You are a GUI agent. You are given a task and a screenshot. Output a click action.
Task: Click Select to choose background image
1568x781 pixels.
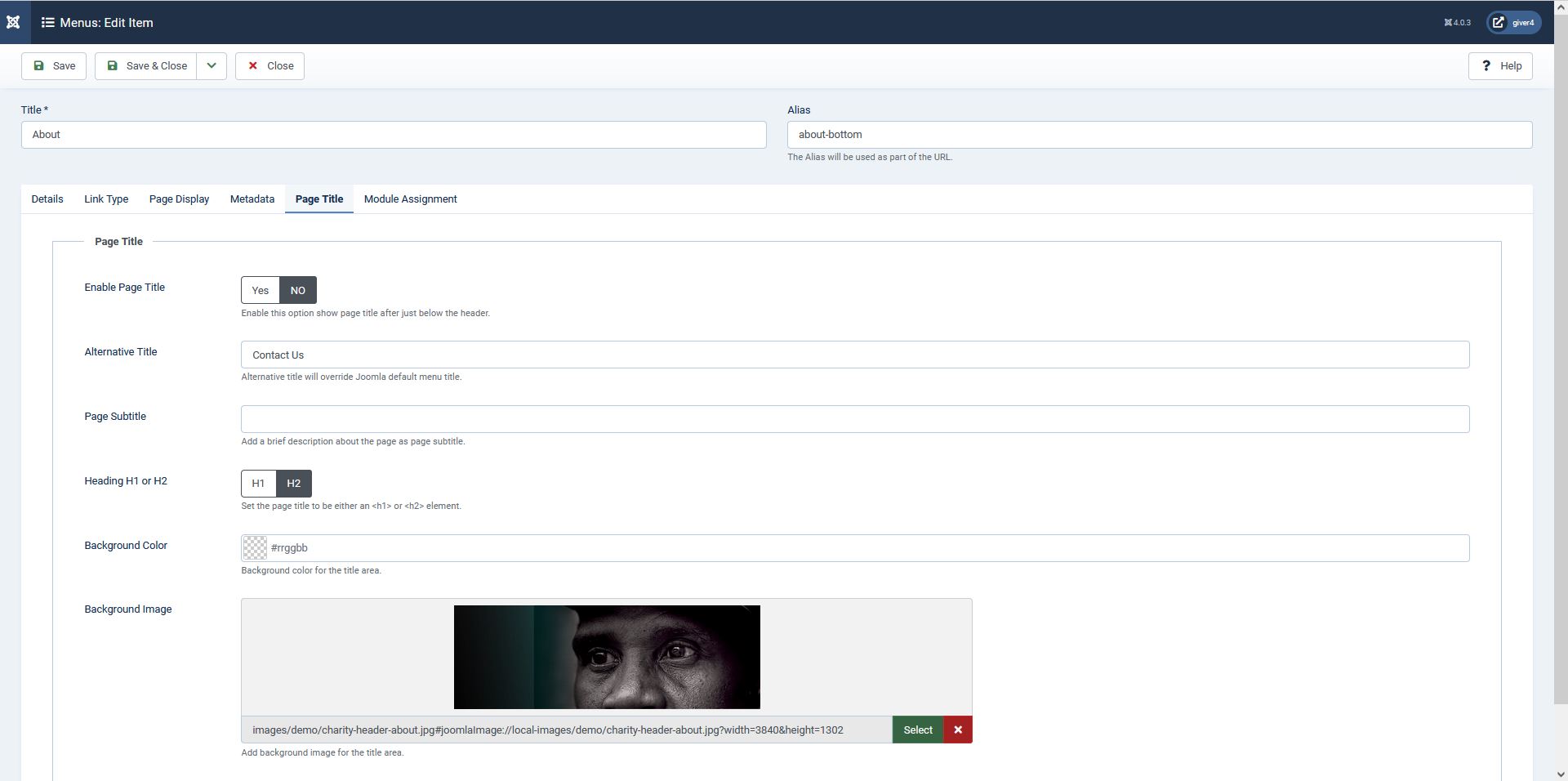(x=917, y=730)
